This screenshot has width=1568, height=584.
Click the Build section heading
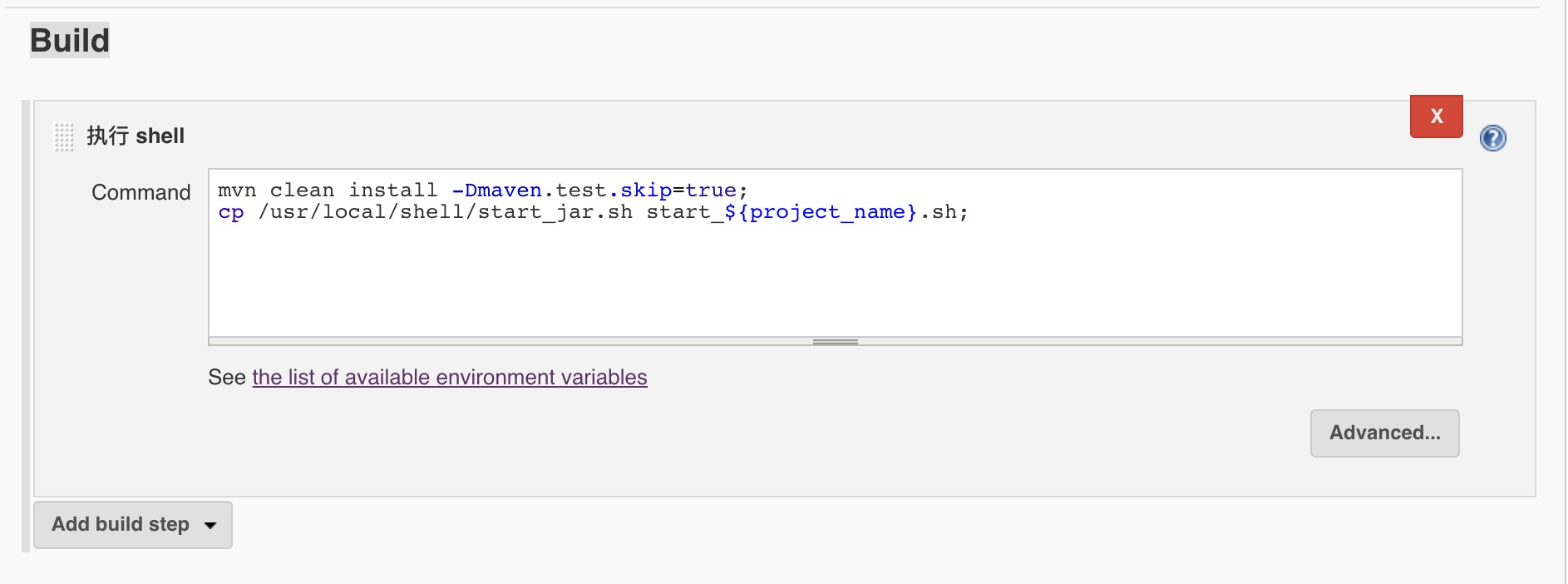click(x=70, y=40)
